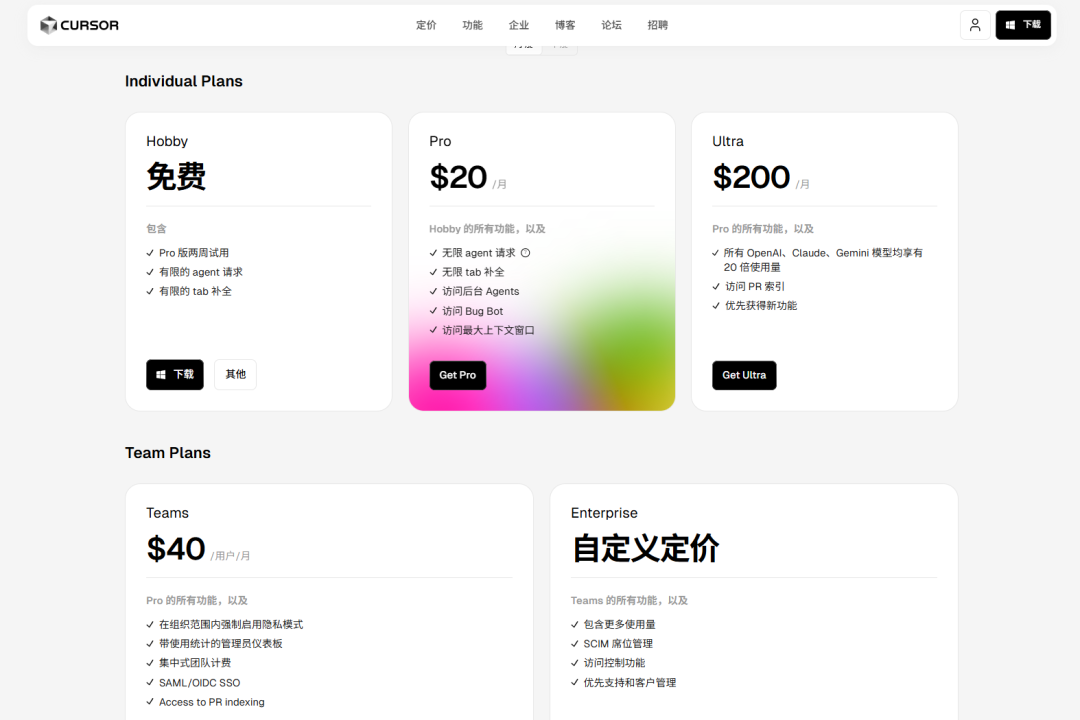Click the '访问最大上下文窗口' feature text
Image resolution: width=1080 pixels, height=720 pixels.
click(x=488, y=331)
